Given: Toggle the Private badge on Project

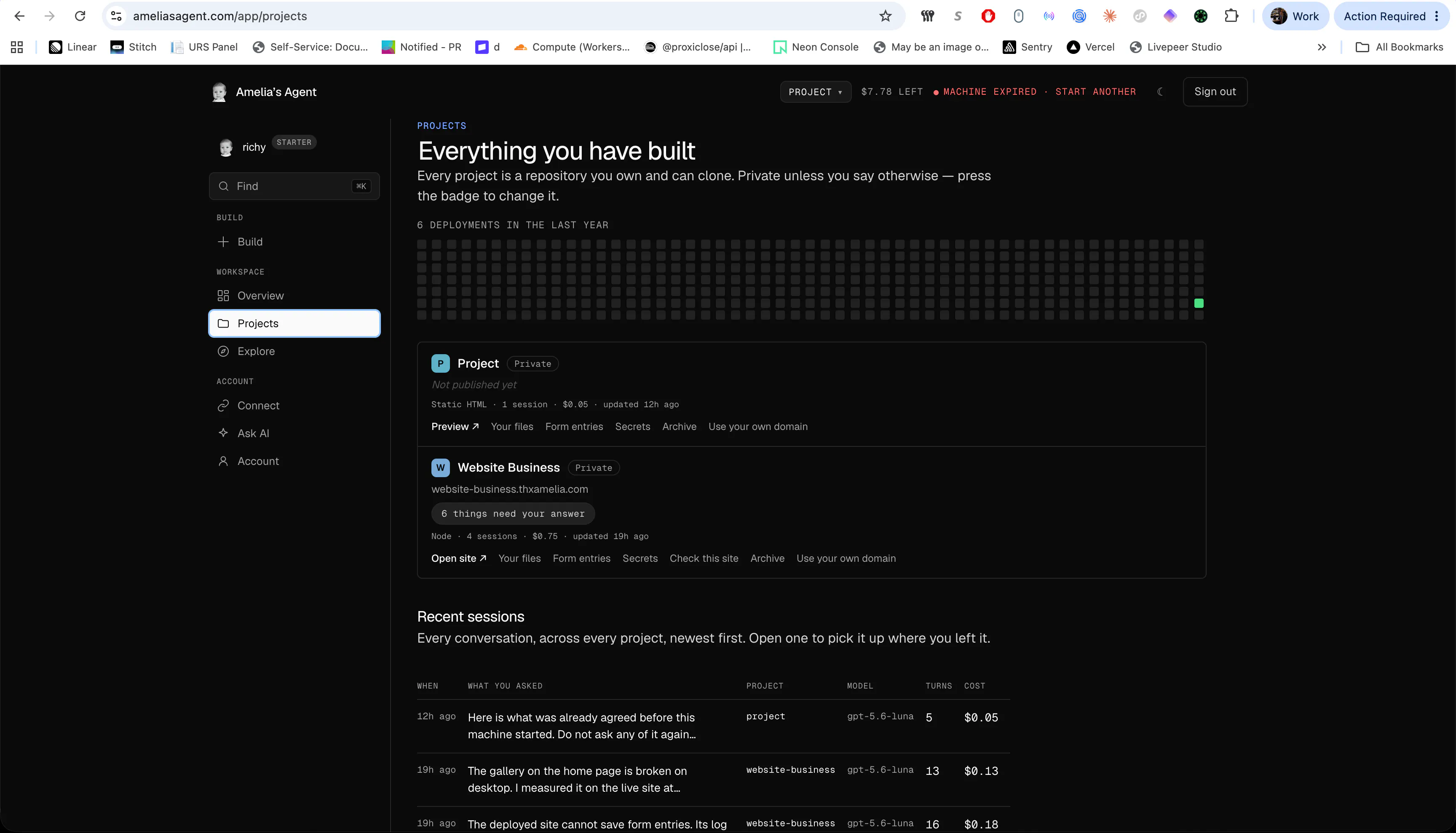Looking at the screenshot, I should coord(532,364).
